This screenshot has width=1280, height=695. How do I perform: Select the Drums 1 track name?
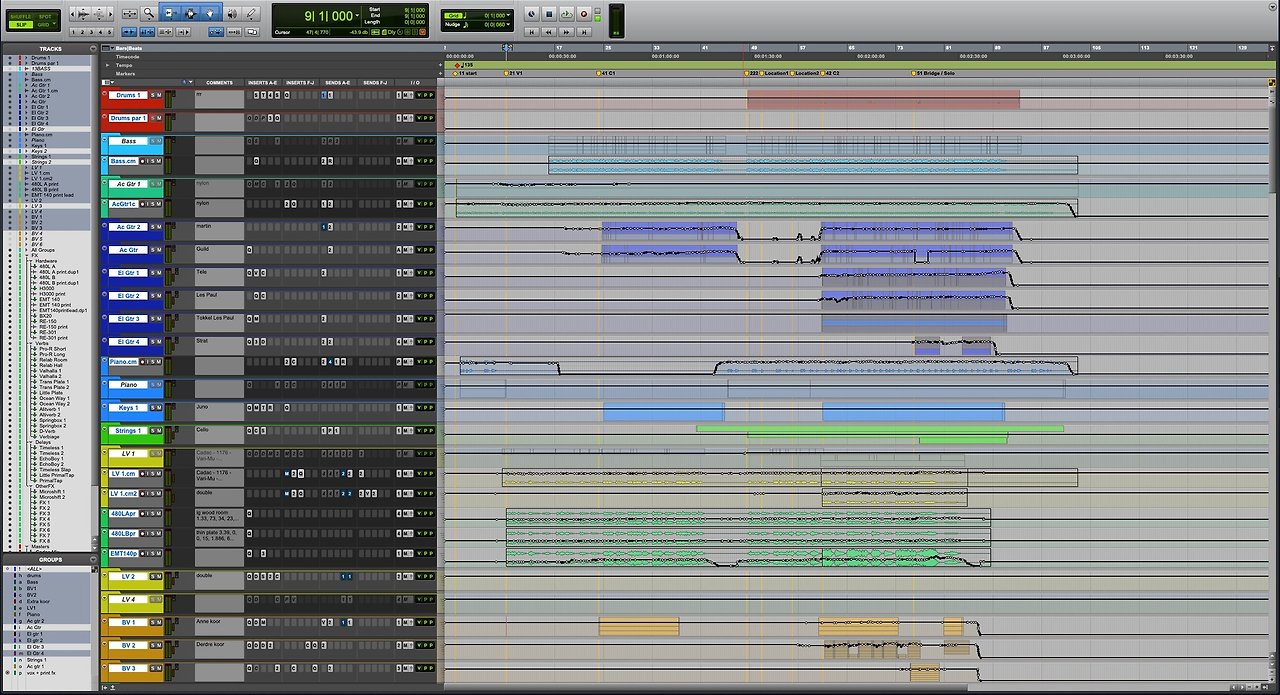point(128,95)
